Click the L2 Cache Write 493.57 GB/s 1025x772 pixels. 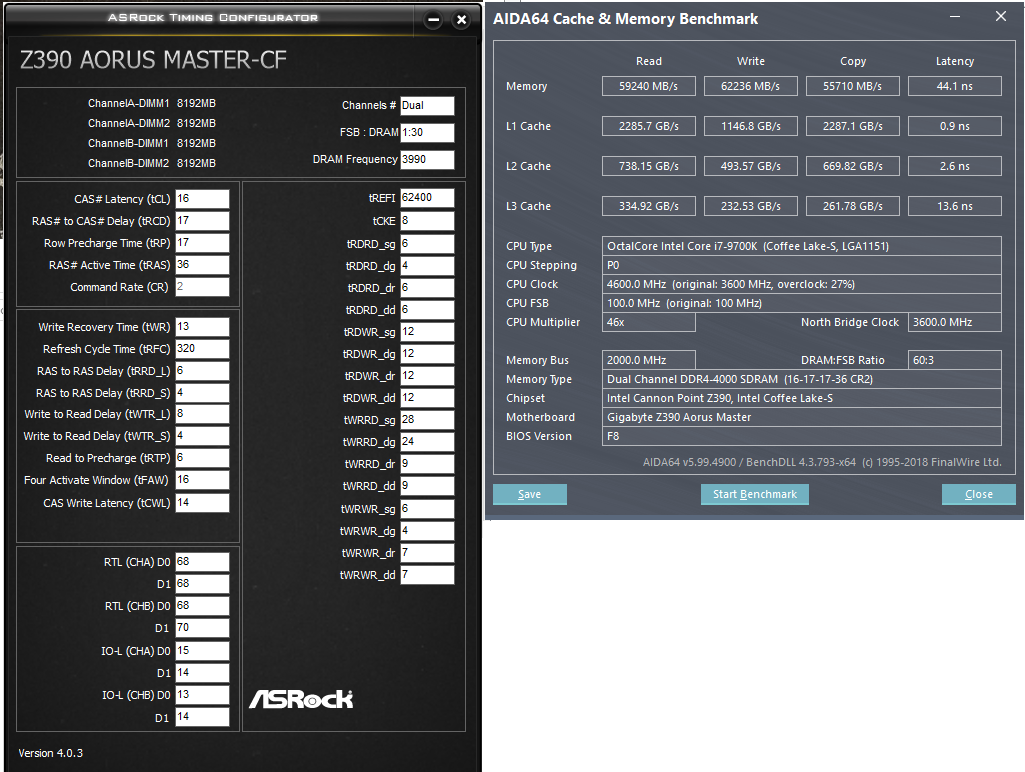[x=750, y=166]
